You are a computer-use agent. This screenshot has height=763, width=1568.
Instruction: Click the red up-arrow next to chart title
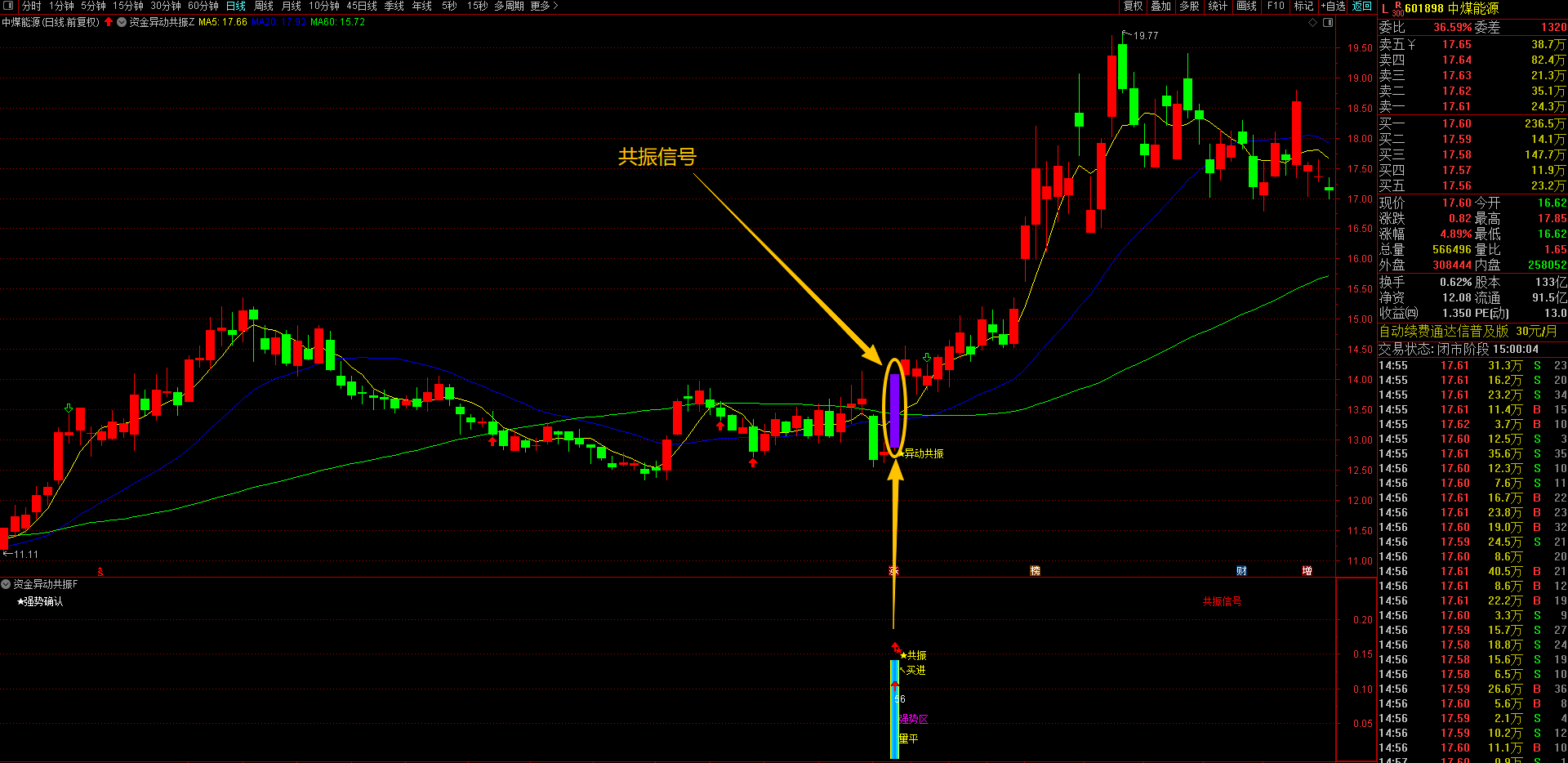tap(109, 22)
